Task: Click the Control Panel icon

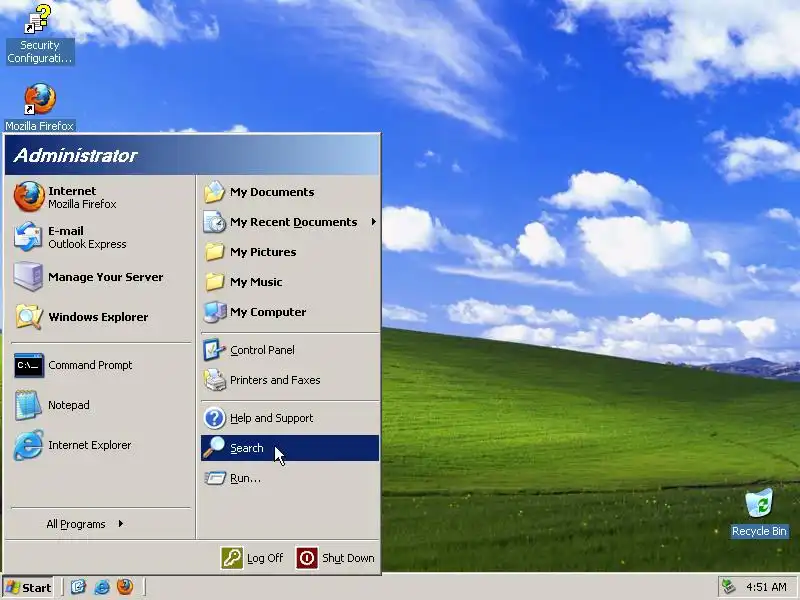Action: click(x=214, y=350)
